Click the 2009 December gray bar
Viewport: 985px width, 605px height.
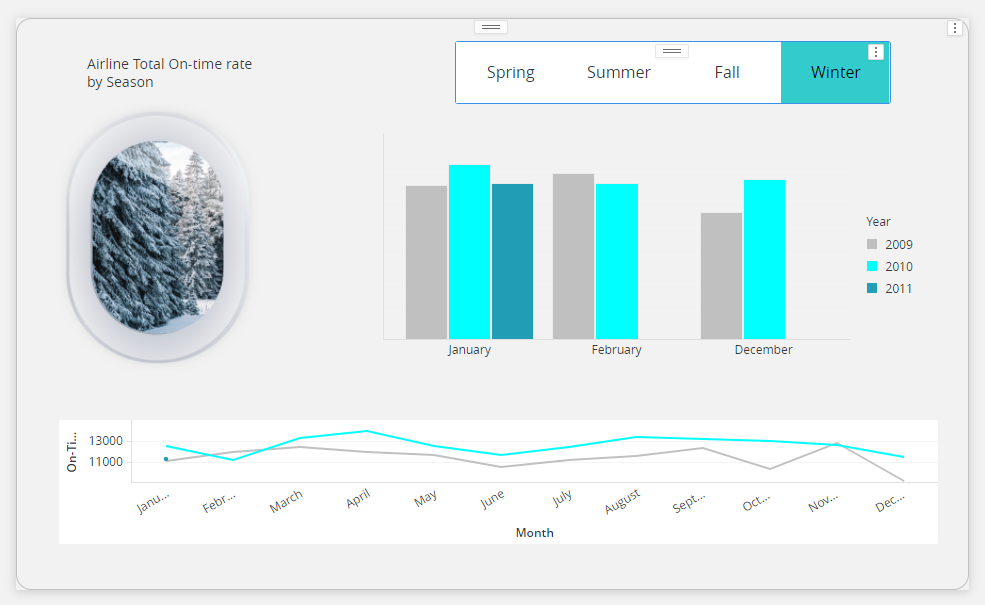coord(721,276)
